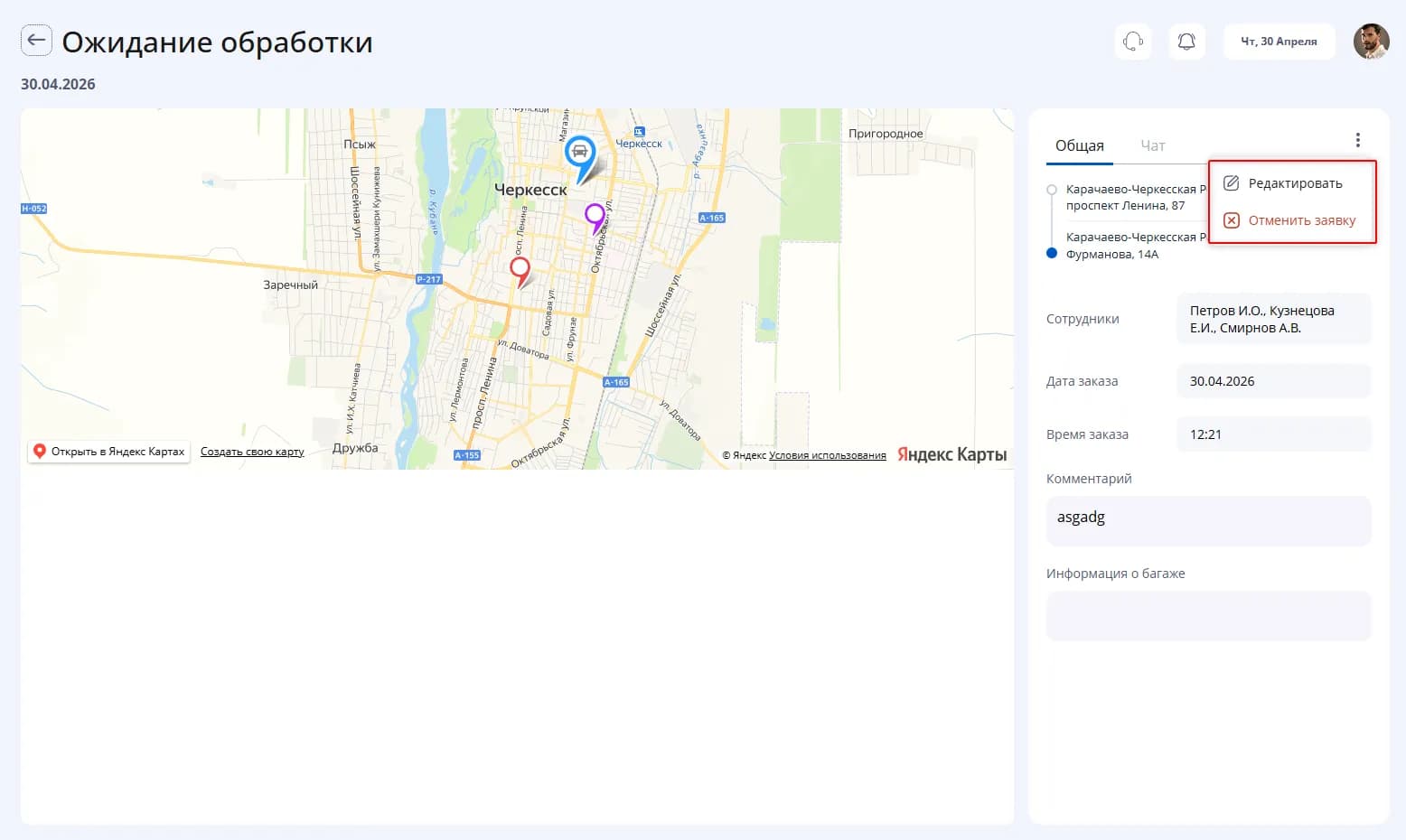This screenshot has width=1406, height=840.
Task: Click the Сотрудники field
Action: point(1273,319)
